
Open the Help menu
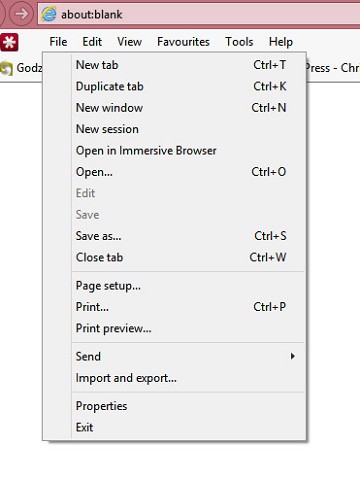click(x=281, y=42)
